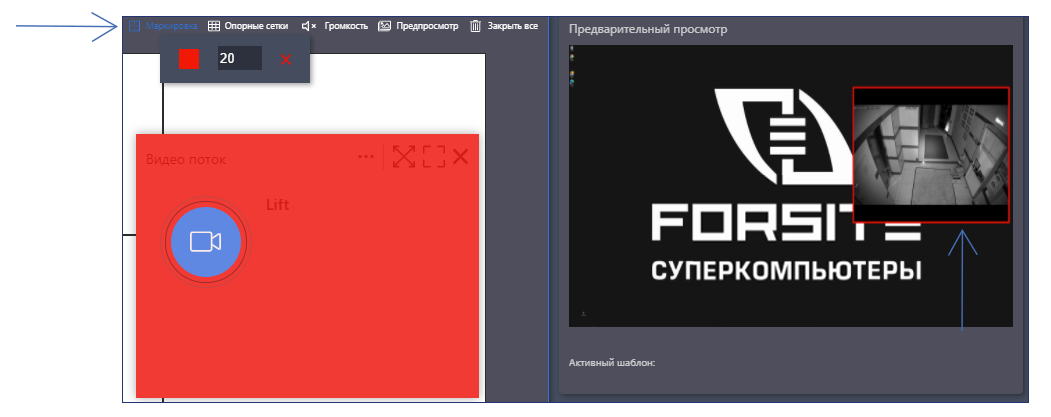Screen dimensions: 1051x417
Task: Click the Маркировка marking icon
Action: pos(134,26)
